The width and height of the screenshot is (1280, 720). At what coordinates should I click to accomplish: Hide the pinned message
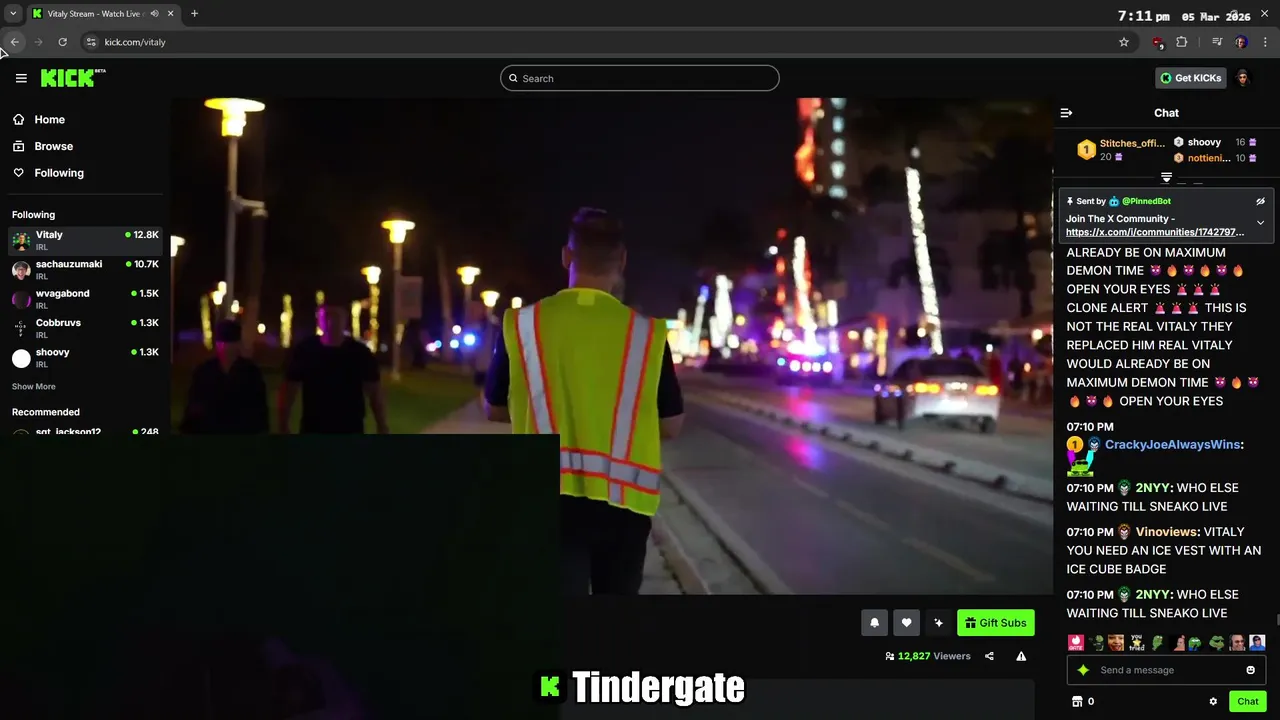coord(1260,201)
